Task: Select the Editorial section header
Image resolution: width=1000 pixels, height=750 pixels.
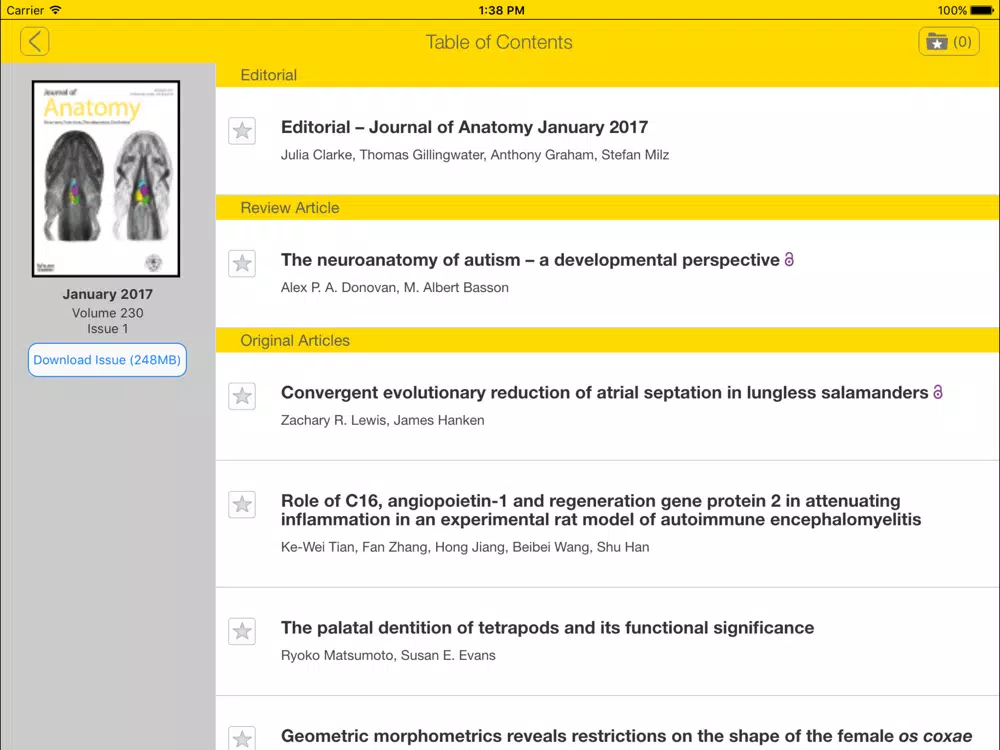Action: (607, 75)
